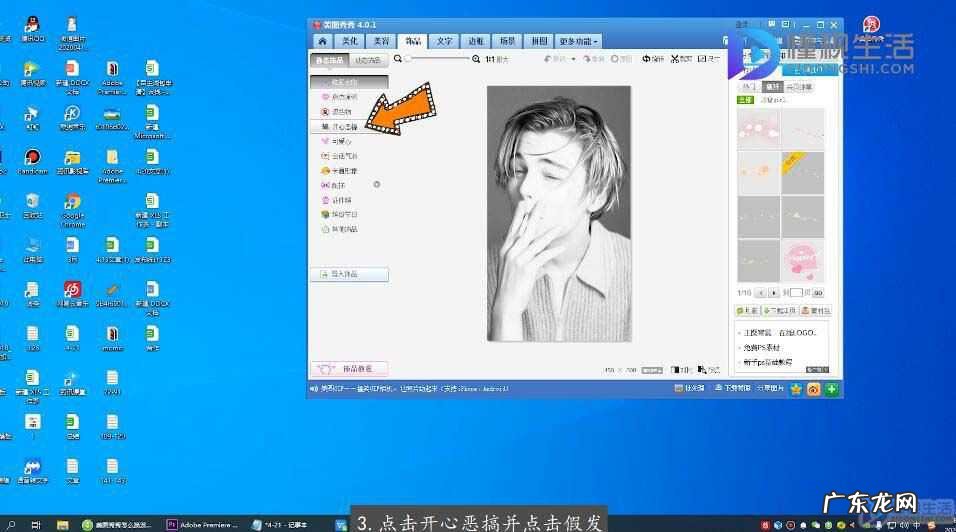This screenshot has width=956, height=532.
Task: Expand the 配饰 category round arrow
Action: point(377,185)
